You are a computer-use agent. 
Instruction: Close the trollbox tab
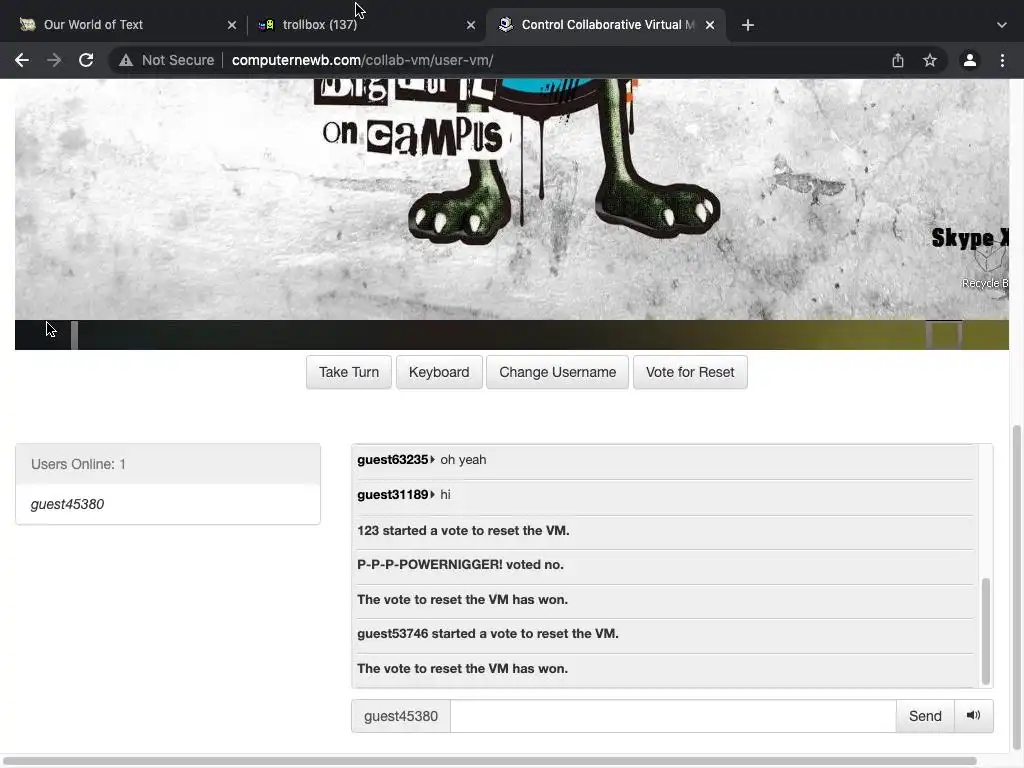(471, 25)
